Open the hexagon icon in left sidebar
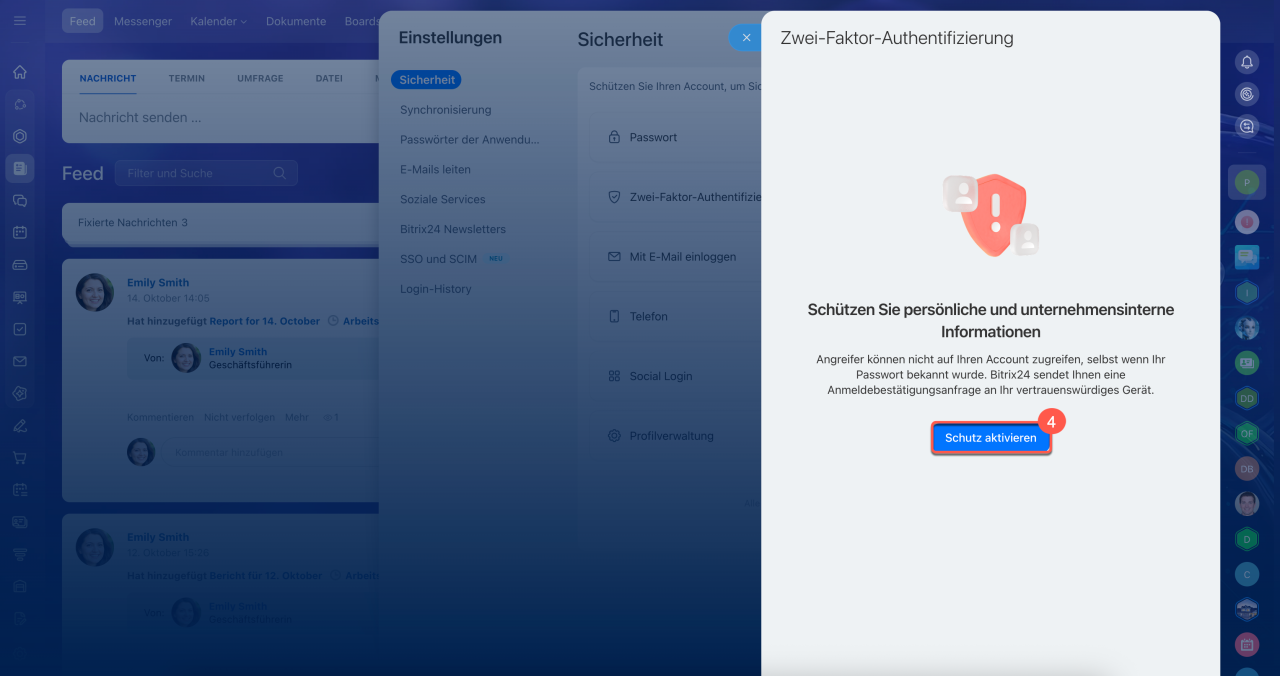This screenshot has height=676, width=1280. click(x=20, y=136)
